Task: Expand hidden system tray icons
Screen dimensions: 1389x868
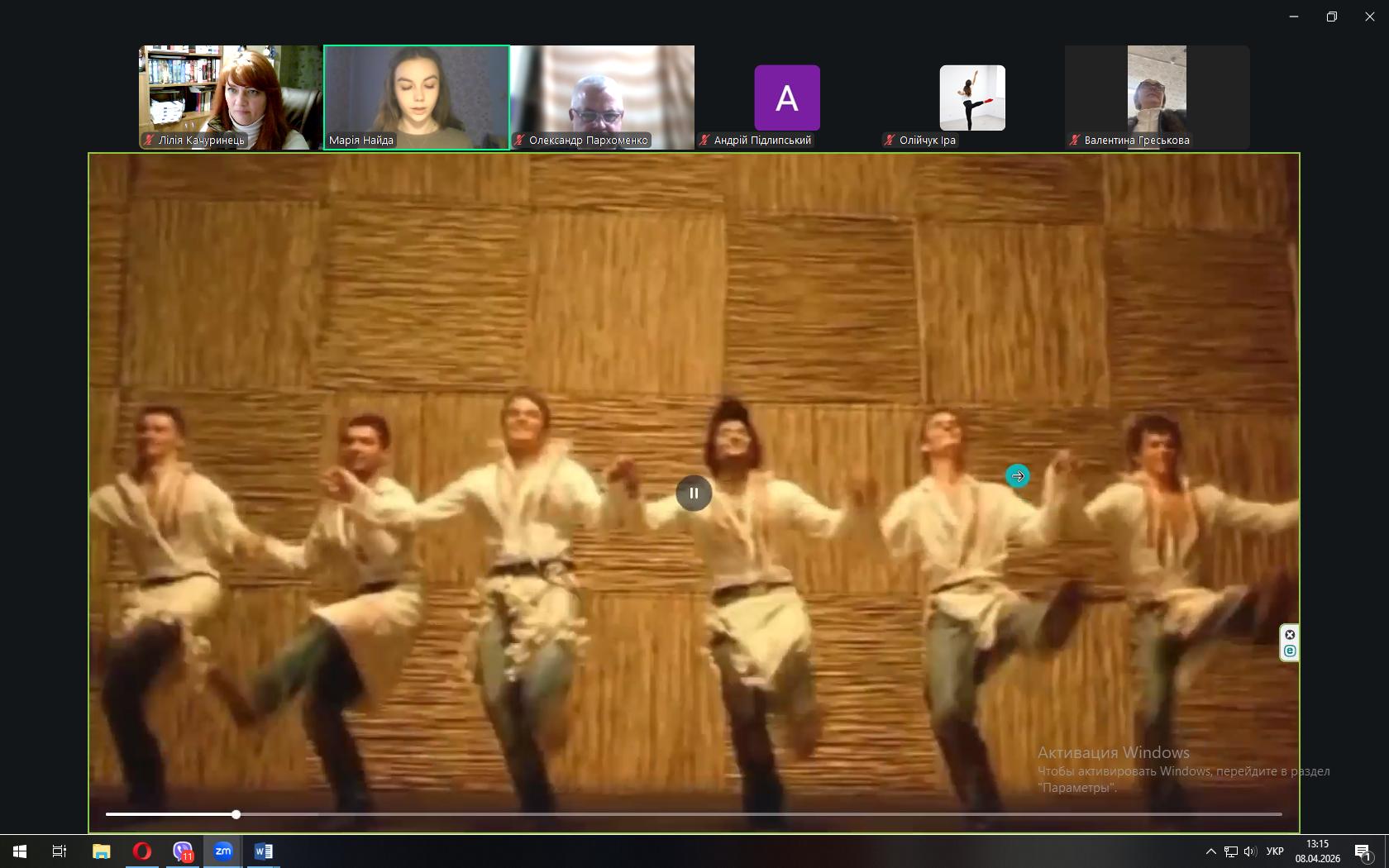Action: click(1211, 851)
